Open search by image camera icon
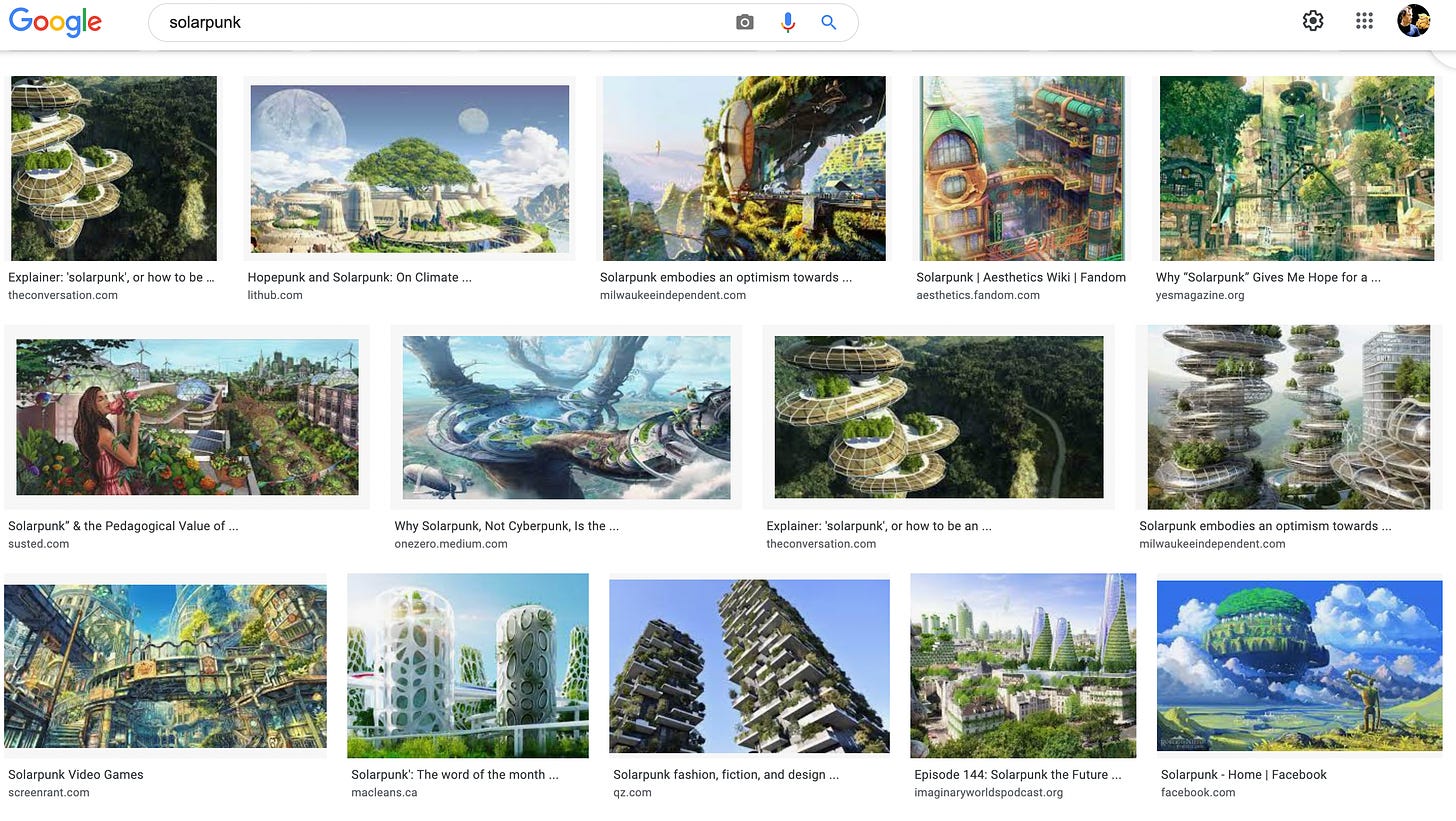This screenshot has height=821, width=1456. (744, 22)
